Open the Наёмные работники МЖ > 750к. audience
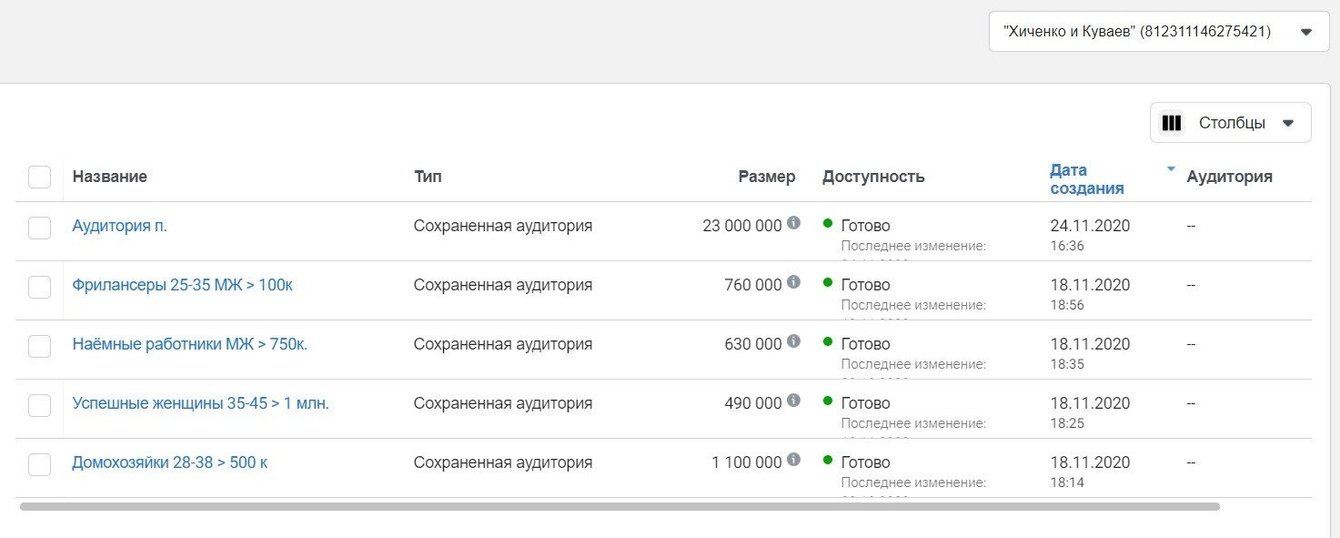 [190, 344]
